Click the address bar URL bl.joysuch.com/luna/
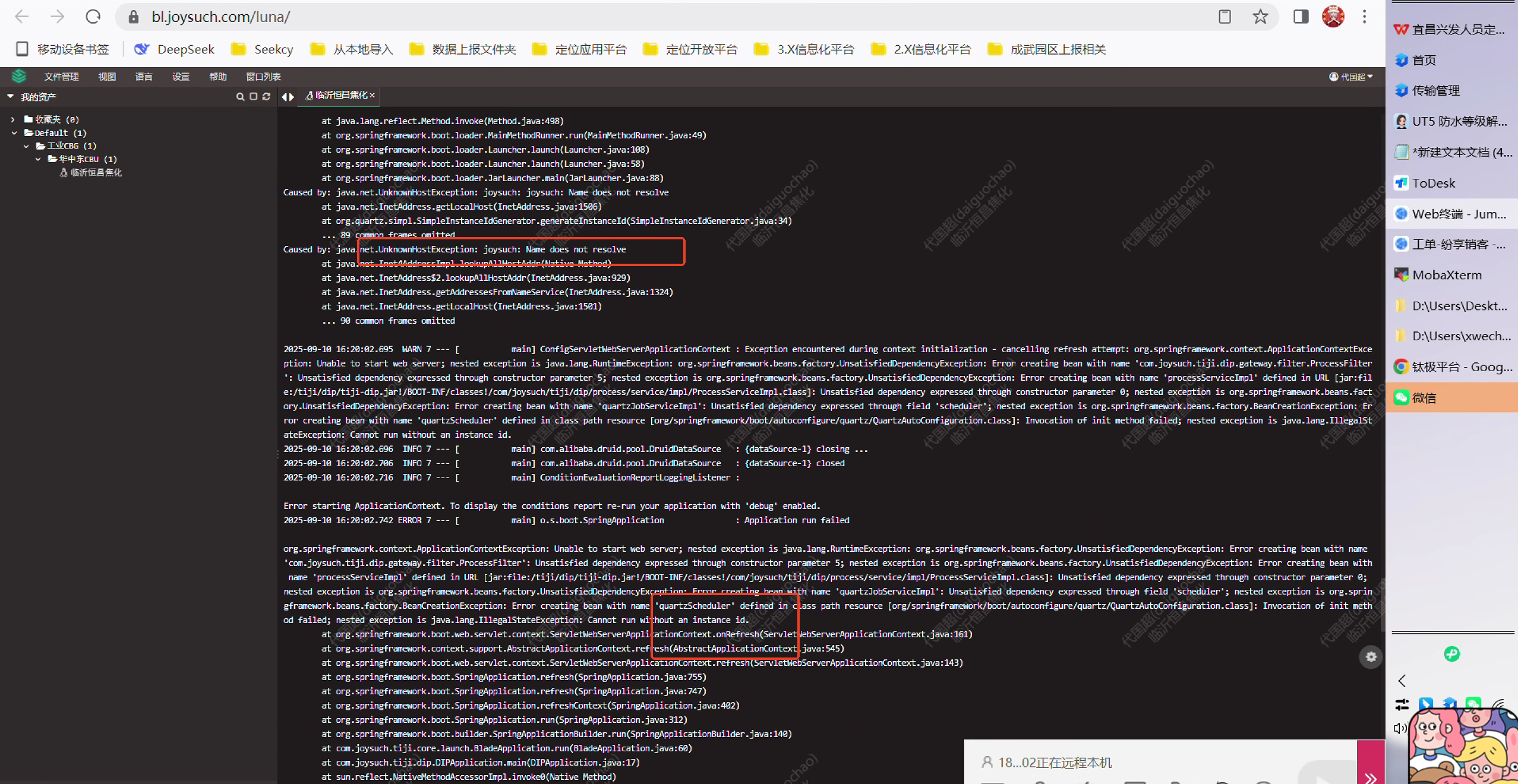 click(x=220, y=17)
